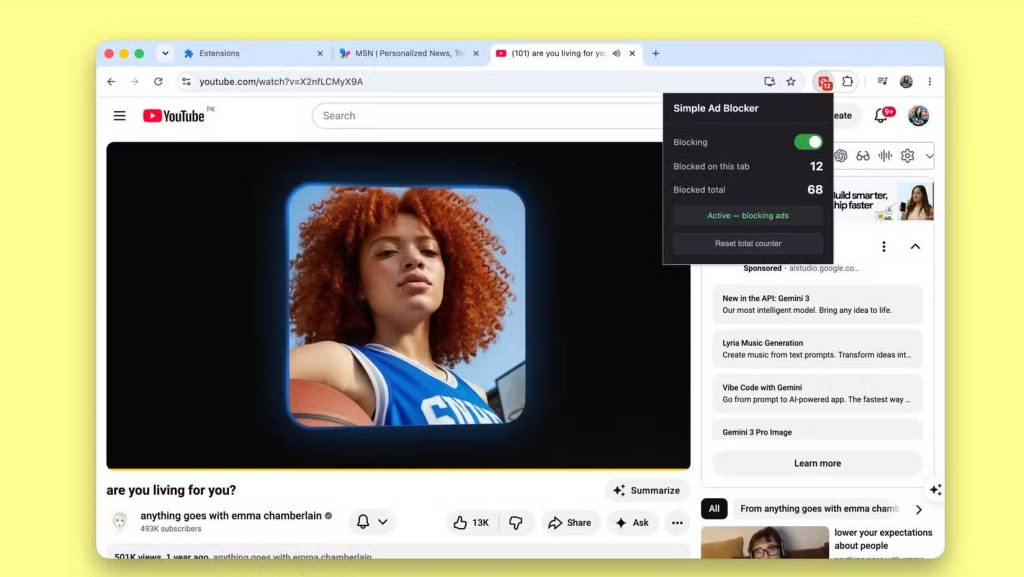Click the Ask button
The height and width of the screenshot is (577, 1024).
point(632,522)
